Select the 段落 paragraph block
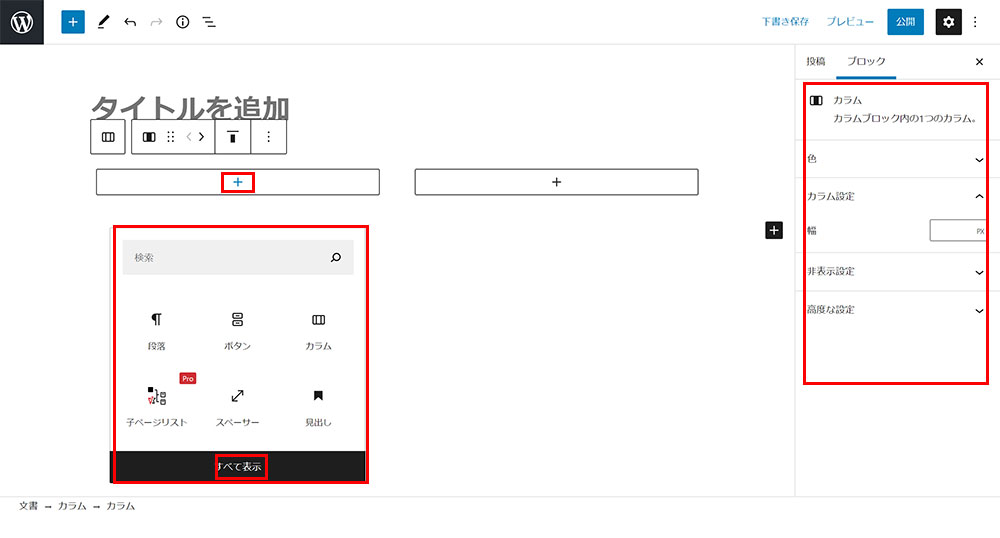Screen dimensions: 1000x538 [x=156, y=329]
